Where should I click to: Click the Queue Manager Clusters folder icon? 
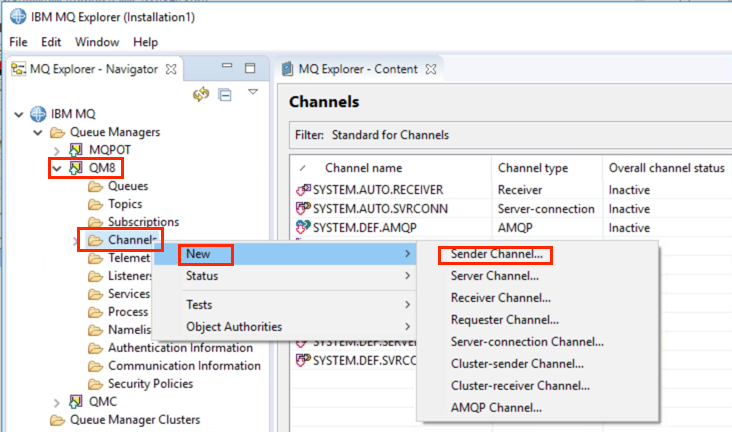[x=57, y=420]
